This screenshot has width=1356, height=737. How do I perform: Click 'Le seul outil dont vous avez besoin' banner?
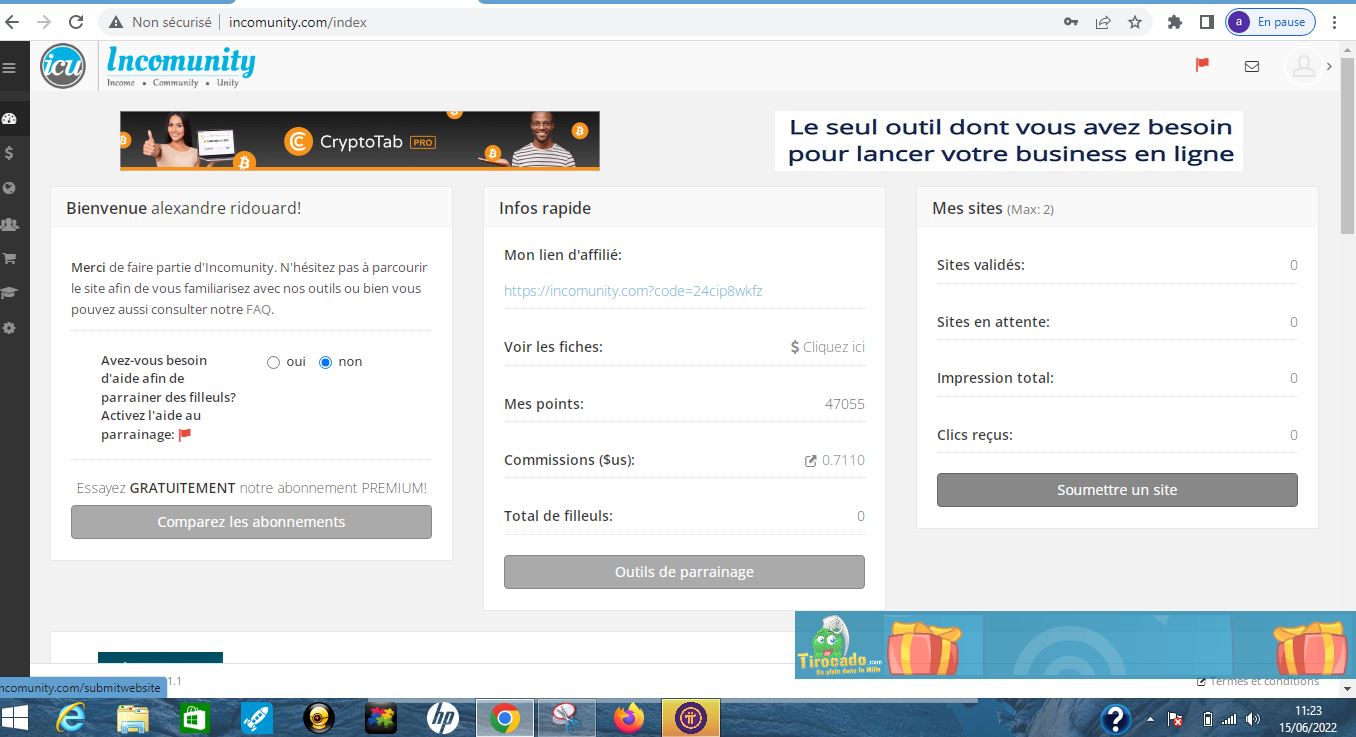(x=1009, y=141)
